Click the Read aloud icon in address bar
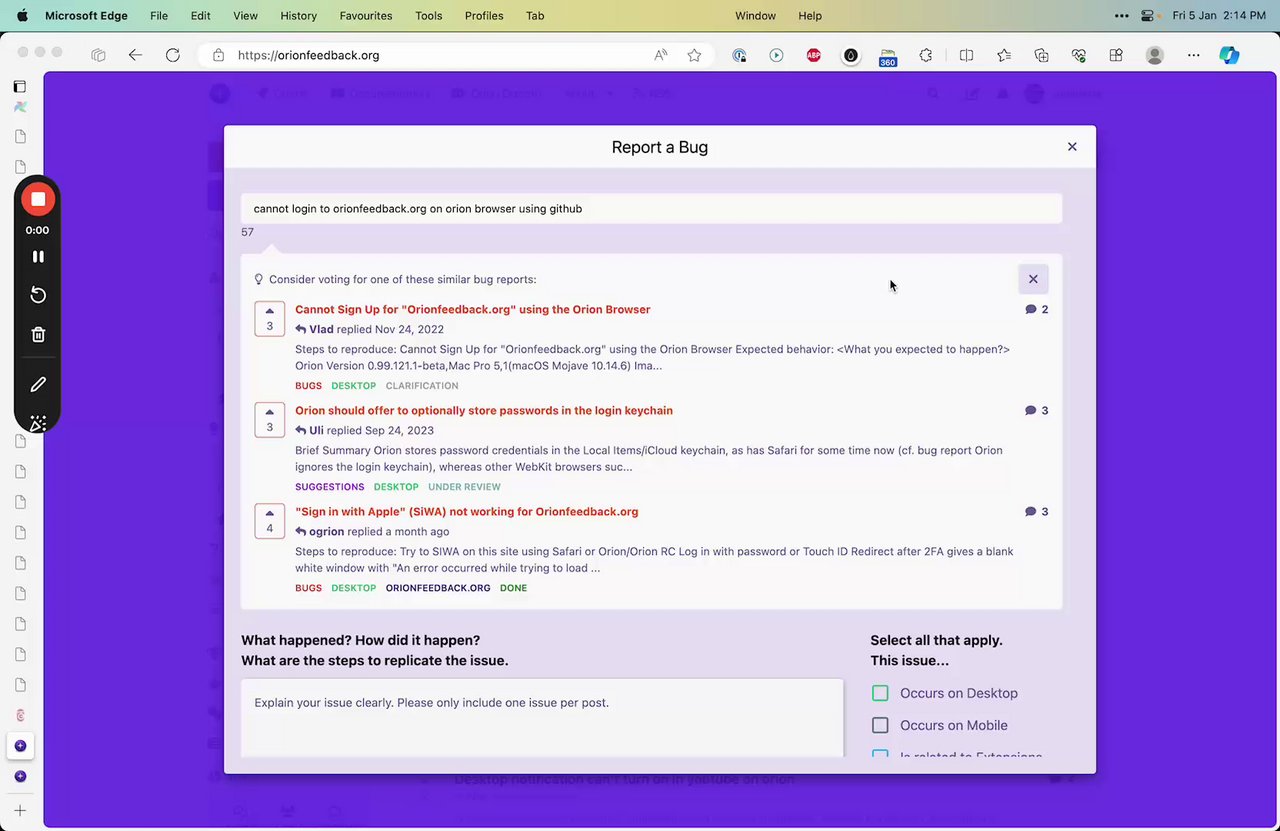The image size is (1280, 831). coord(660,56)
